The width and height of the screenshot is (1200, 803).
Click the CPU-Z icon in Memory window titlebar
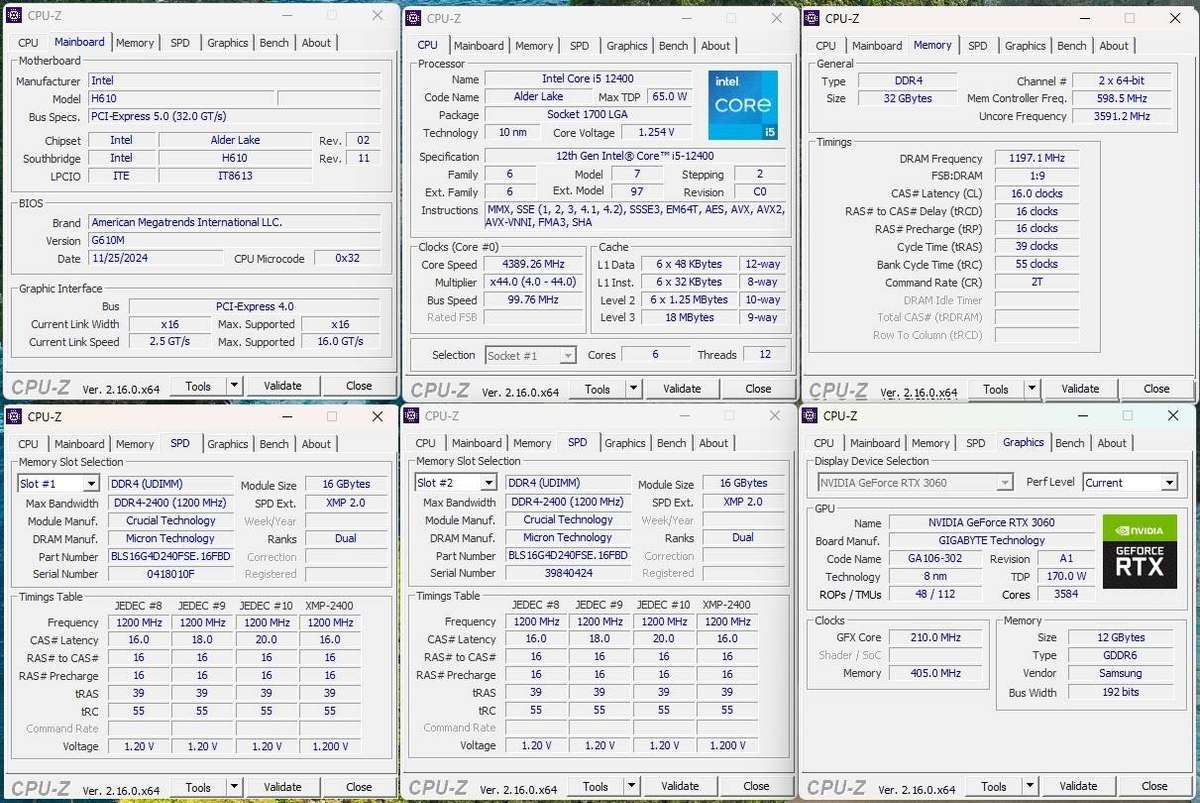point(811,18)
